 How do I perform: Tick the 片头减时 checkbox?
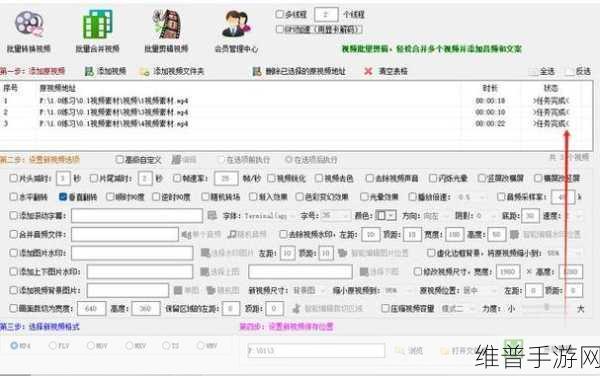(13, 178)
